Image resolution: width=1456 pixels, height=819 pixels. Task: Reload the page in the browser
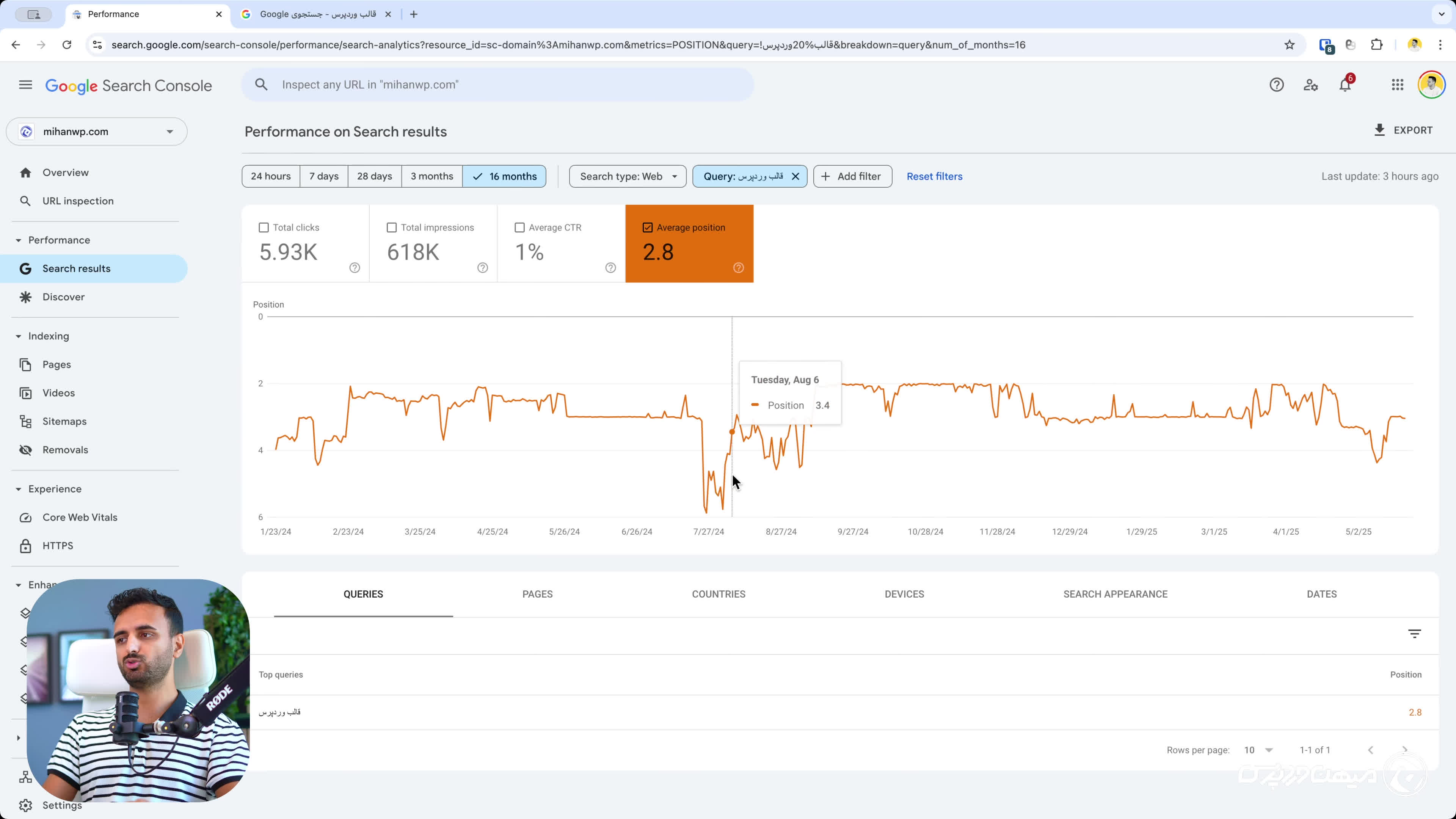coord(67,45)
